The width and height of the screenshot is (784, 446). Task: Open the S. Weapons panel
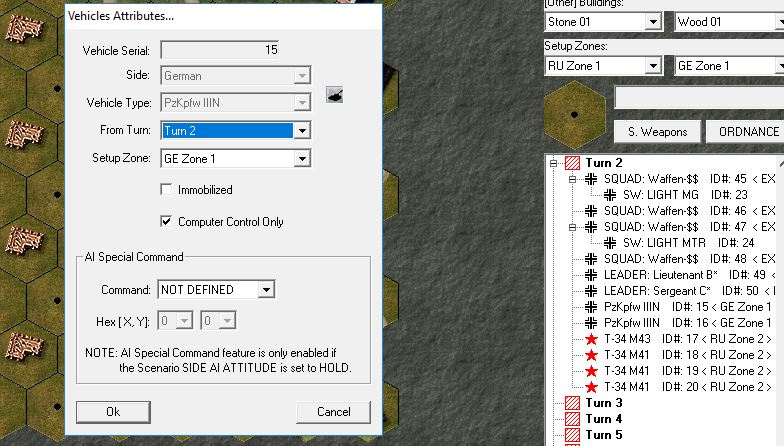[x=657, y=132]
